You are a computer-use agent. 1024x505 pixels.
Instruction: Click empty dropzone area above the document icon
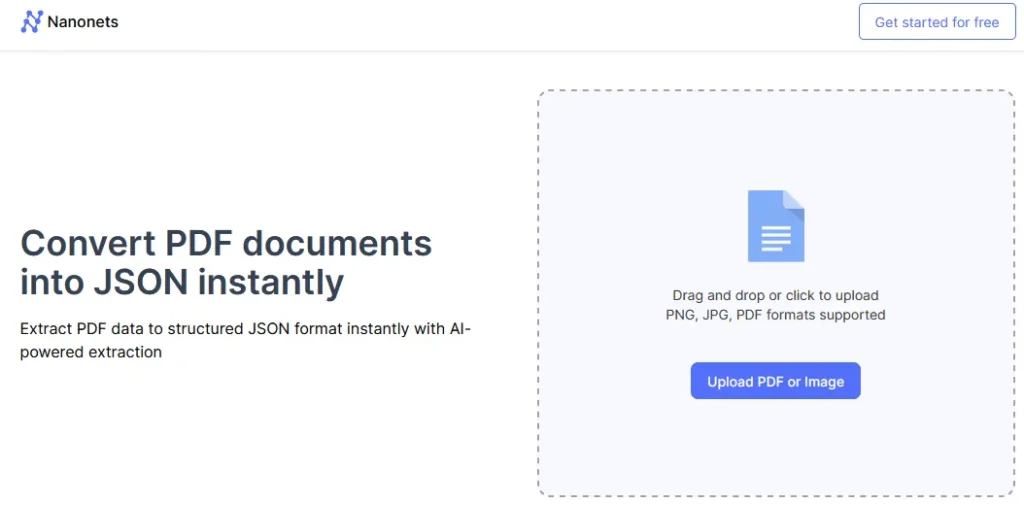coord(775,140)
